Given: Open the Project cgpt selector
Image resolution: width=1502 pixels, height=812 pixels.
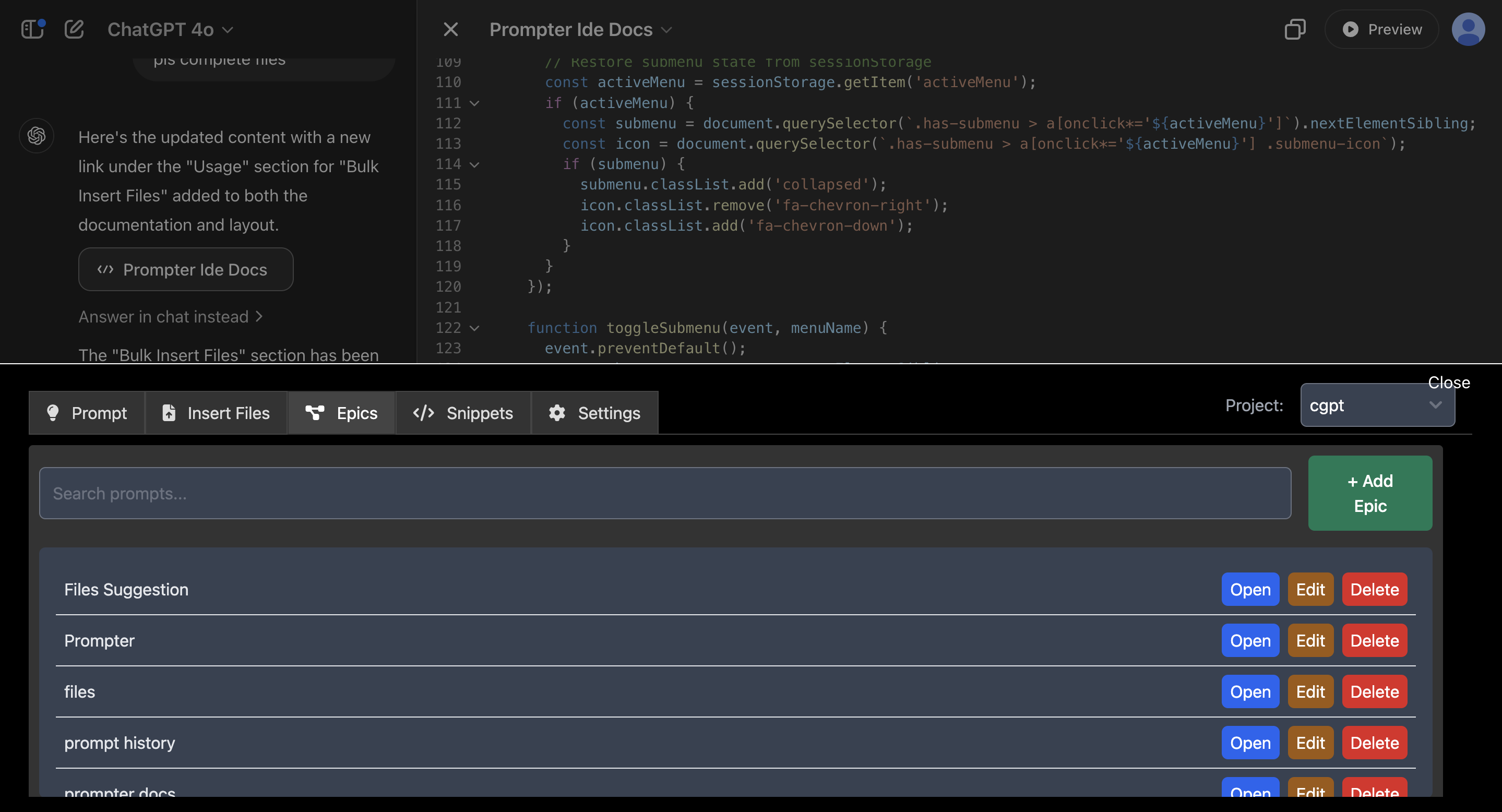Looking at the screenshot, I should click(x=1377, y=405).
